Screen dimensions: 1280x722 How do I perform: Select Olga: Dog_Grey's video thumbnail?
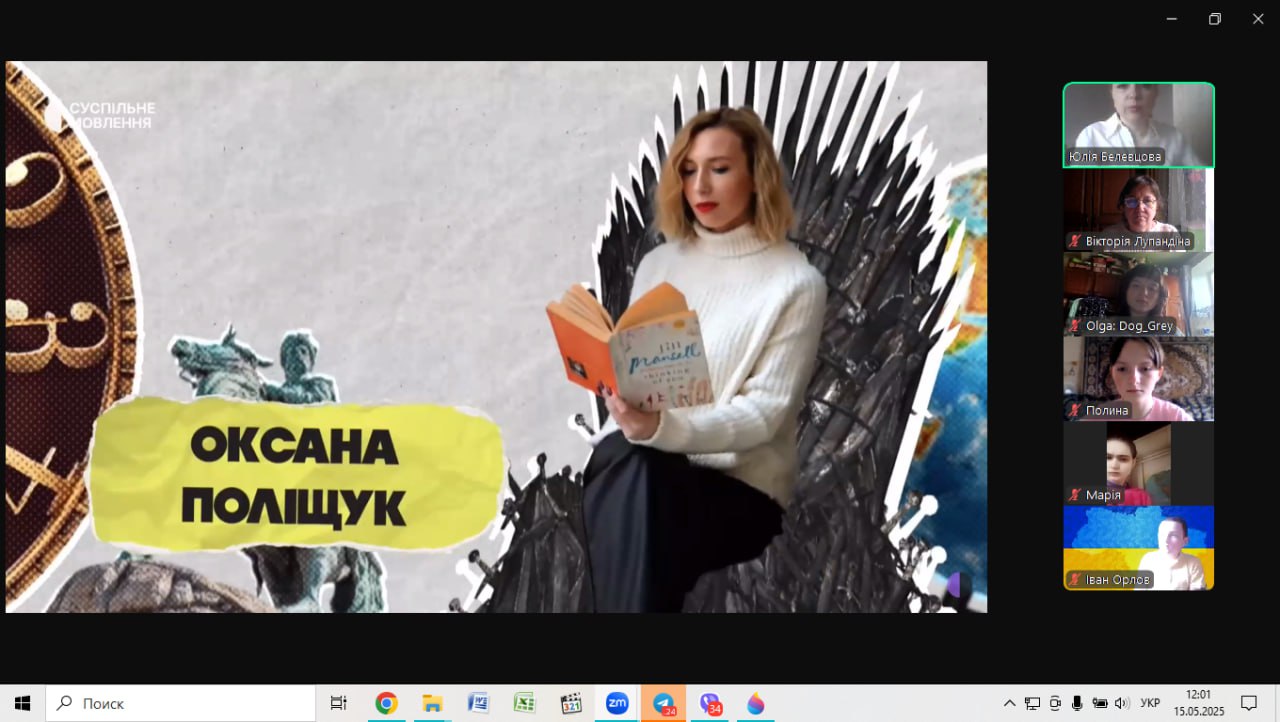pos(1139,294)
